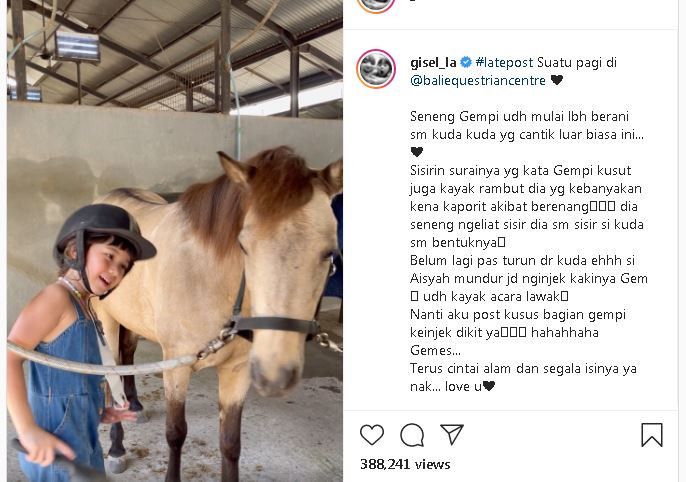Click the blue verified badge beside gisel_la

pos(466,63)
